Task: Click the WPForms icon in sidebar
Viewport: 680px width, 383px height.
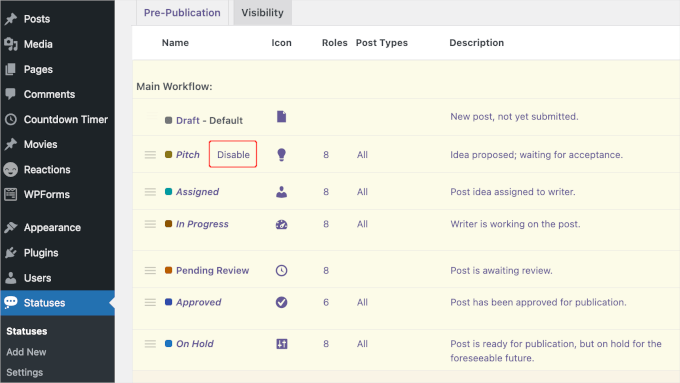Action: [x=11, y=194]
